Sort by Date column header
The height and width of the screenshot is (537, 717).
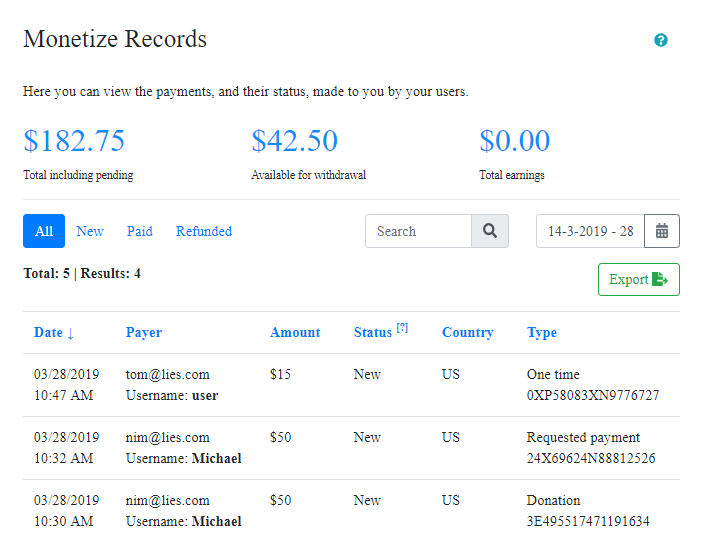coord(54,333)
